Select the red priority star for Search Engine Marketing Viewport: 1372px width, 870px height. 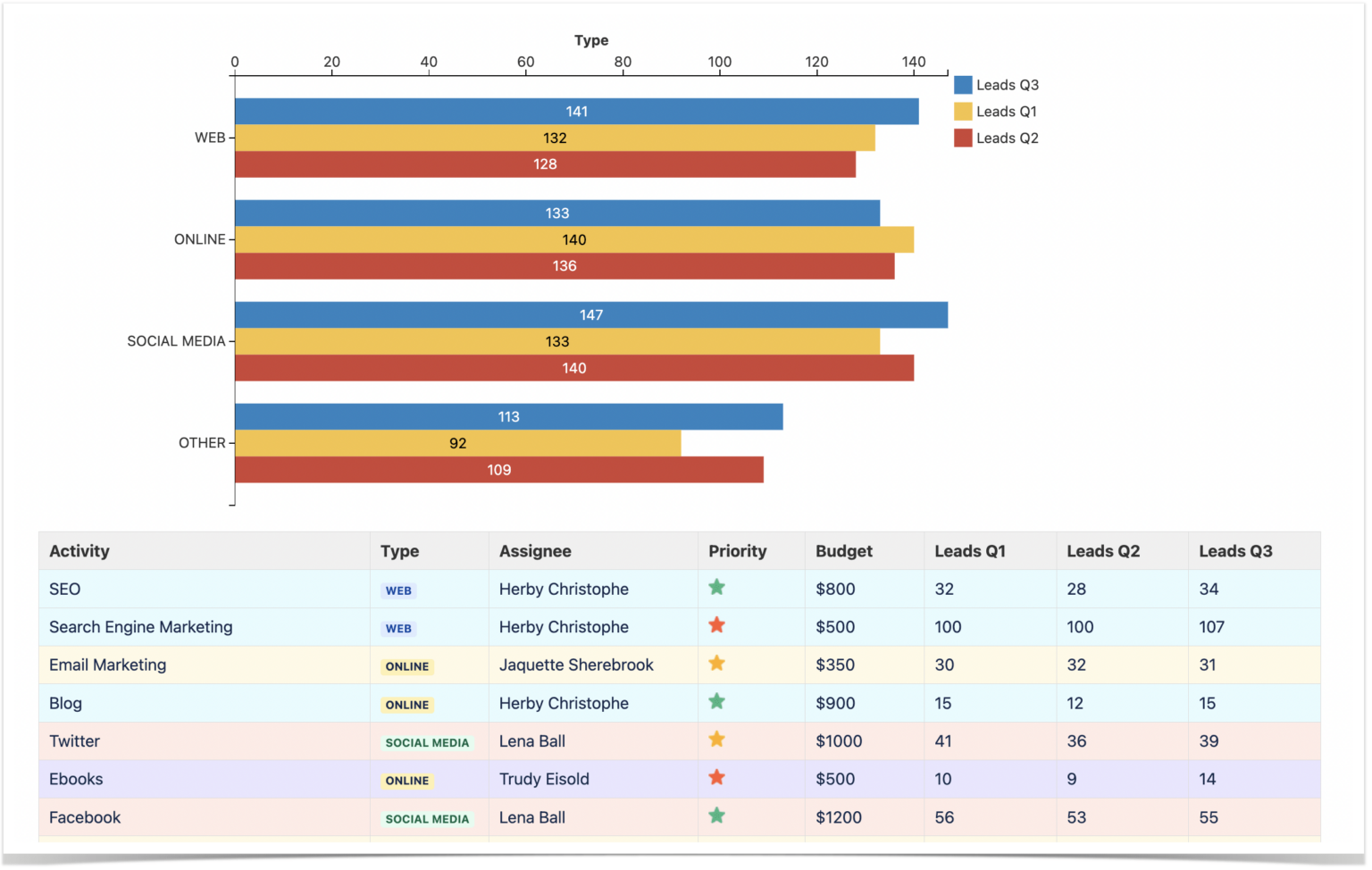pyautogui.click(x=717, y=625)
